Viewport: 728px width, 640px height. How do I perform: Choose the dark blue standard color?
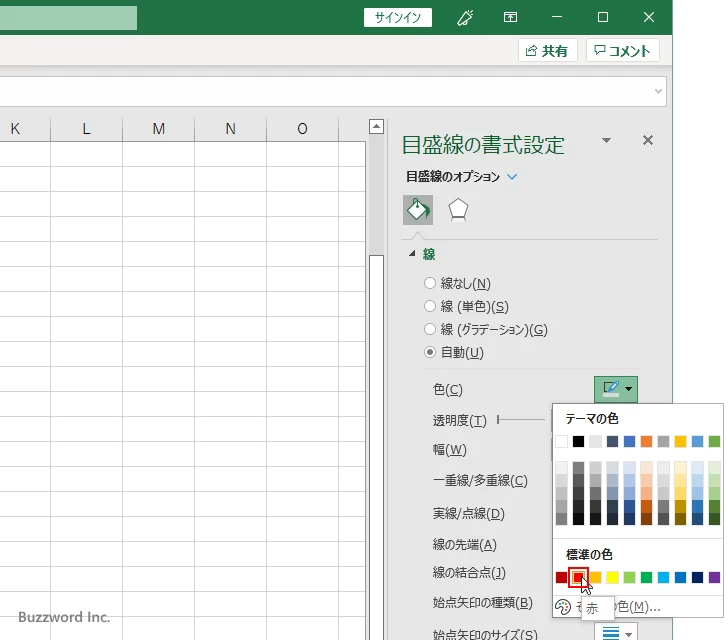tap(697, 577)
